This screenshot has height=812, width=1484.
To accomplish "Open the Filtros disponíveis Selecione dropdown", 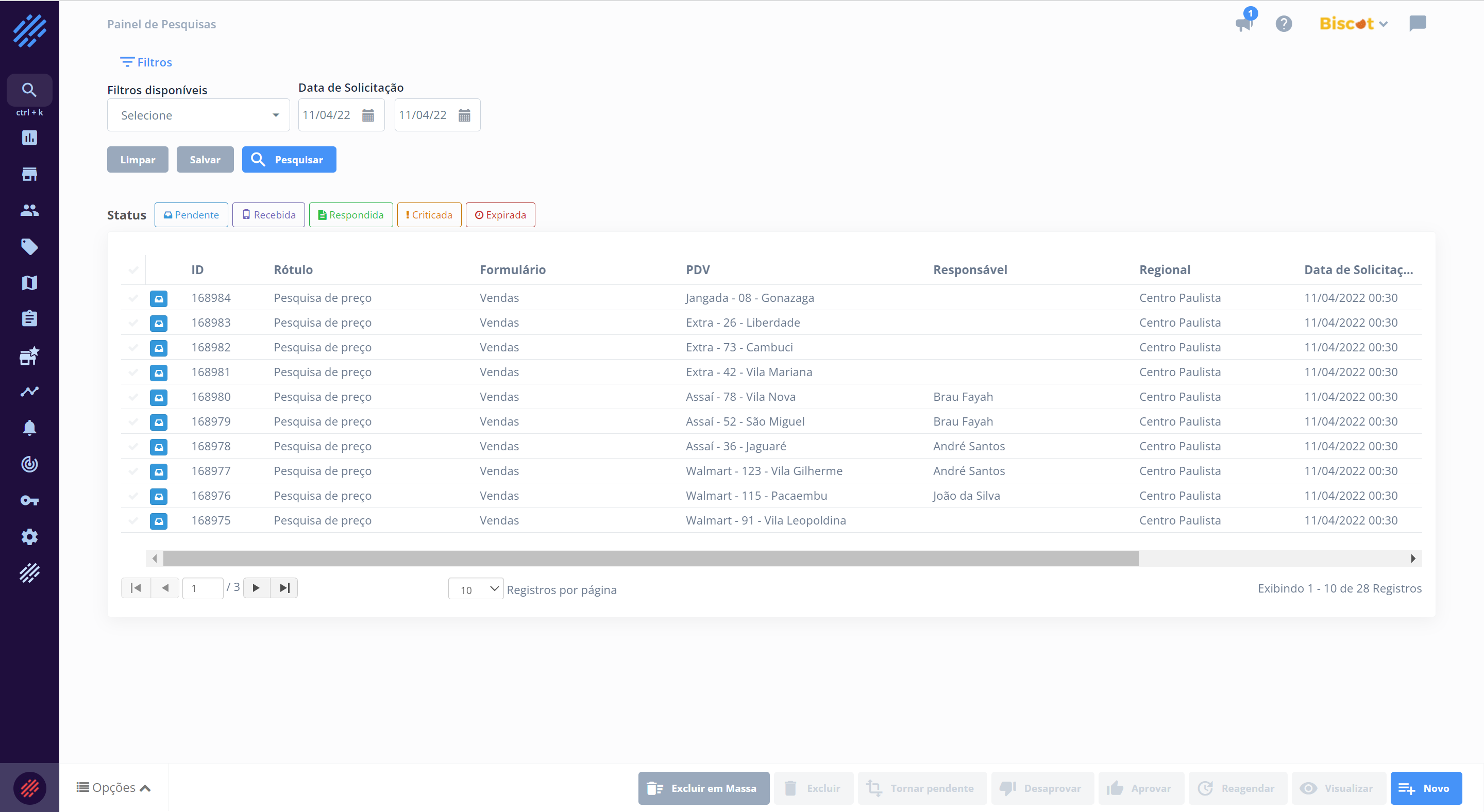I will tap(198, 115).
